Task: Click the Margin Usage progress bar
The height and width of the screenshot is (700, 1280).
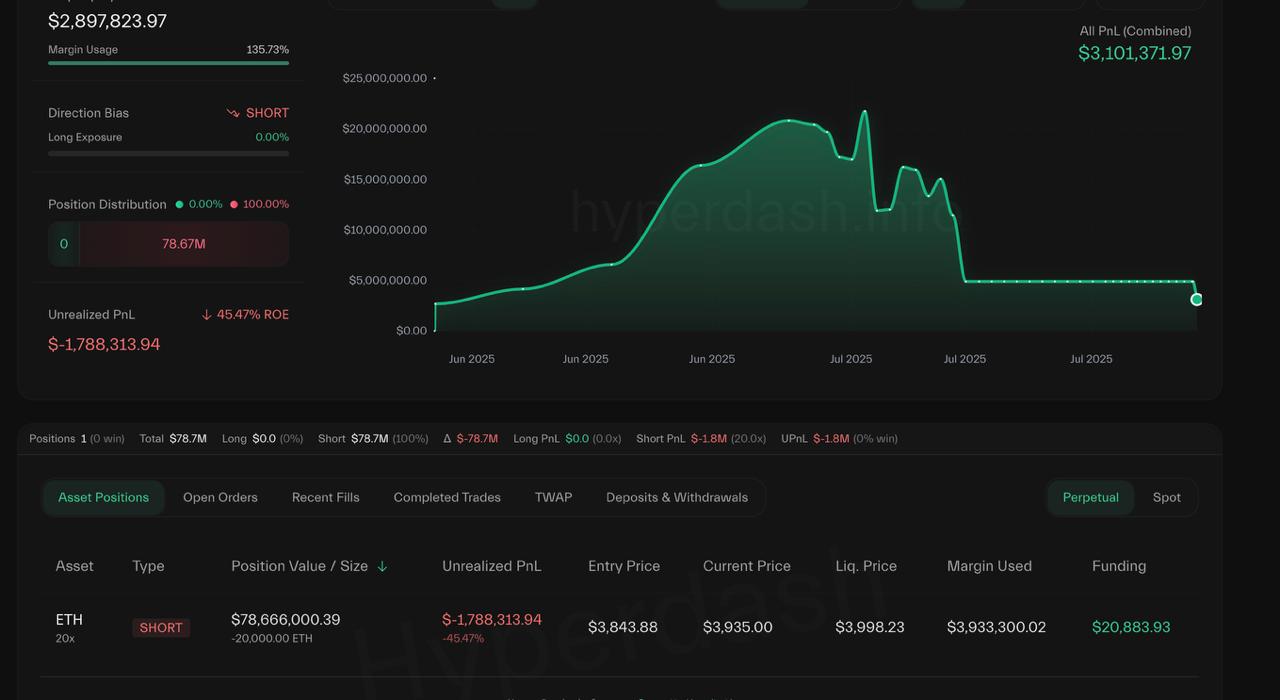Action: pos(168,63)
